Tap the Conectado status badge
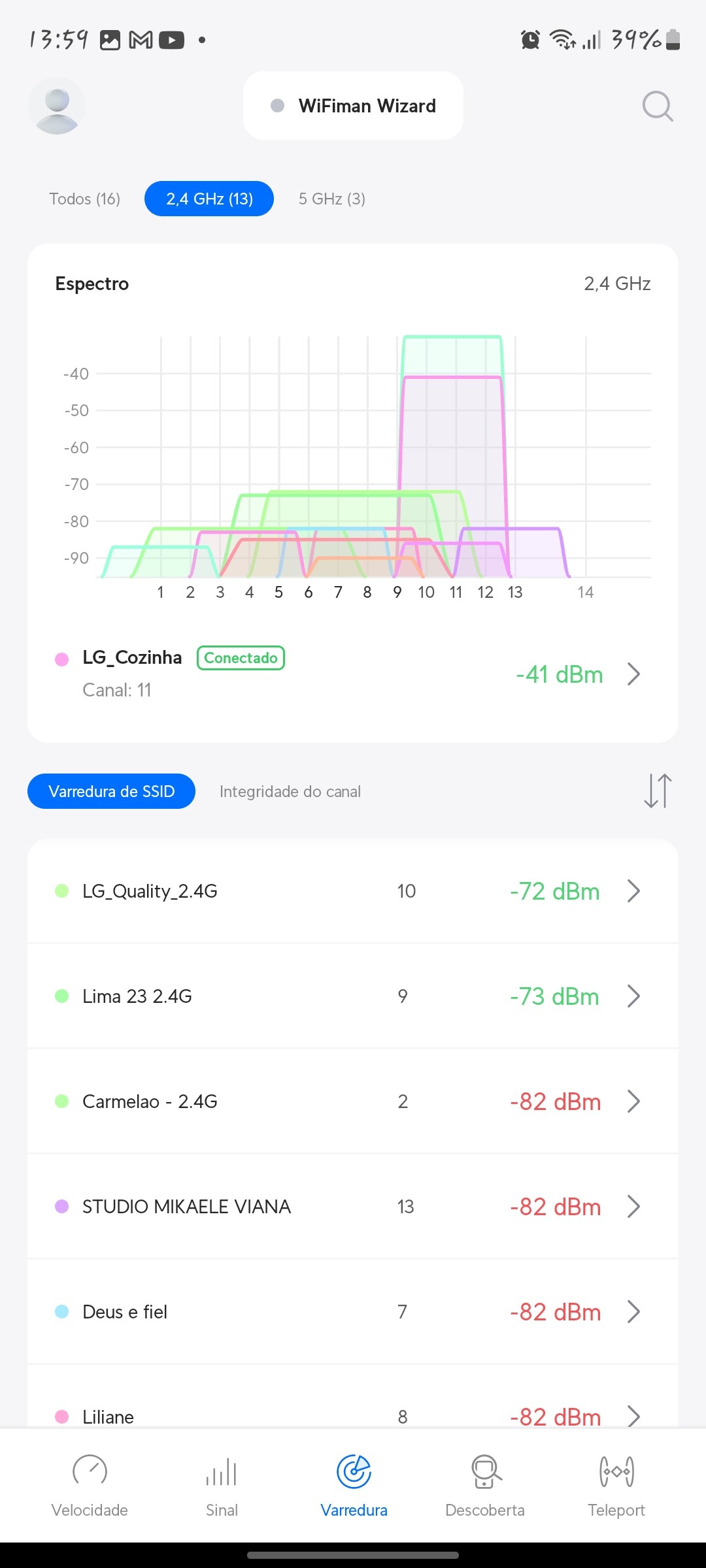 [241, 658]
